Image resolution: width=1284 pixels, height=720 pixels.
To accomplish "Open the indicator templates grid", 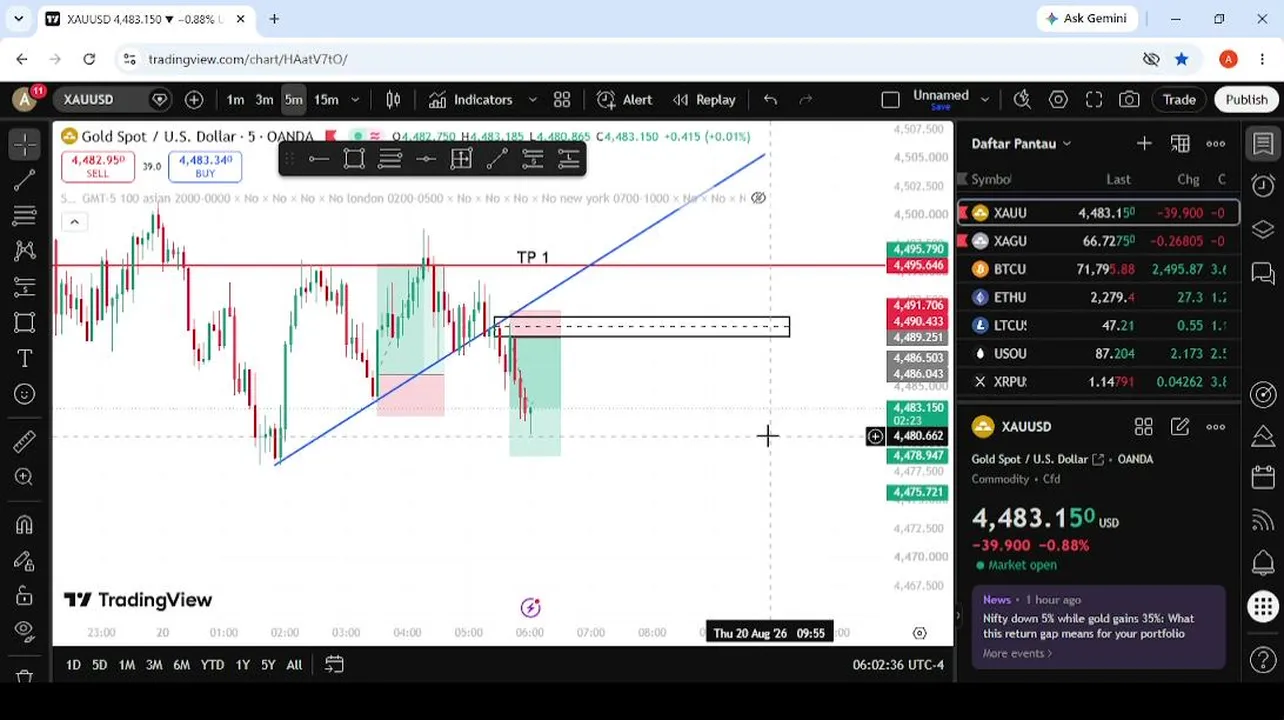I will point(562,100).
